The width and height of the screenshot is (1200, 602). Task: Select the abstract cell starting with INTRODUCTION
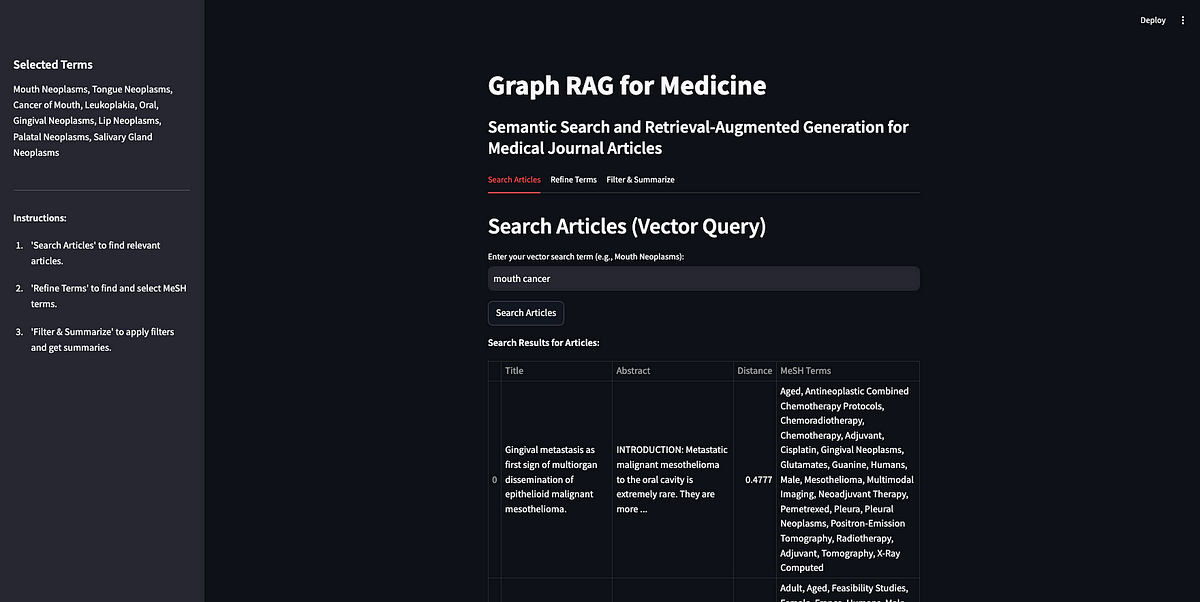click(x=672, y=479)
